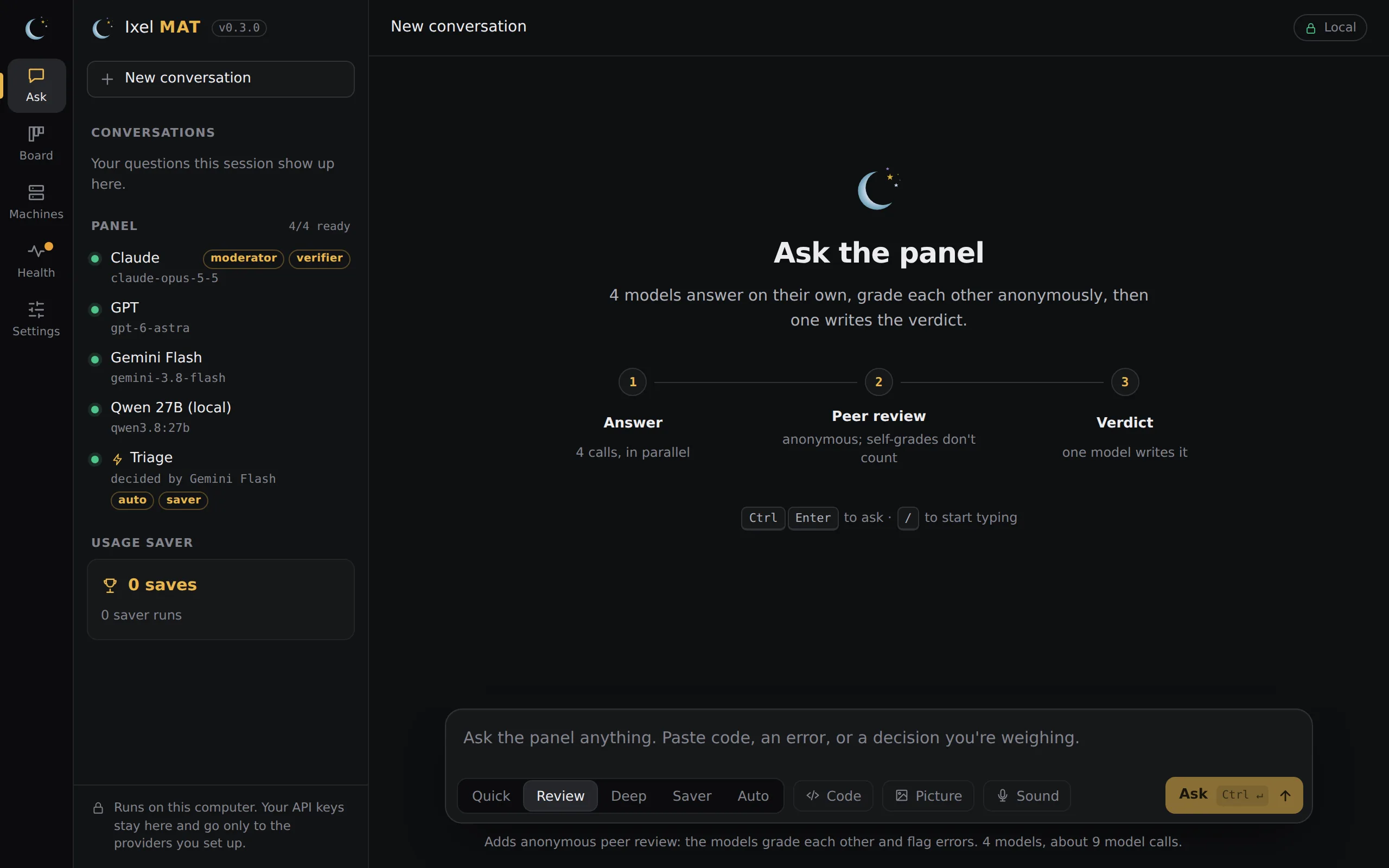Viewport: 1389px width, 868px height.
Task: Select the Qwen 27B (local) model row
Action: pyautogui.click(x=220, y=417)
